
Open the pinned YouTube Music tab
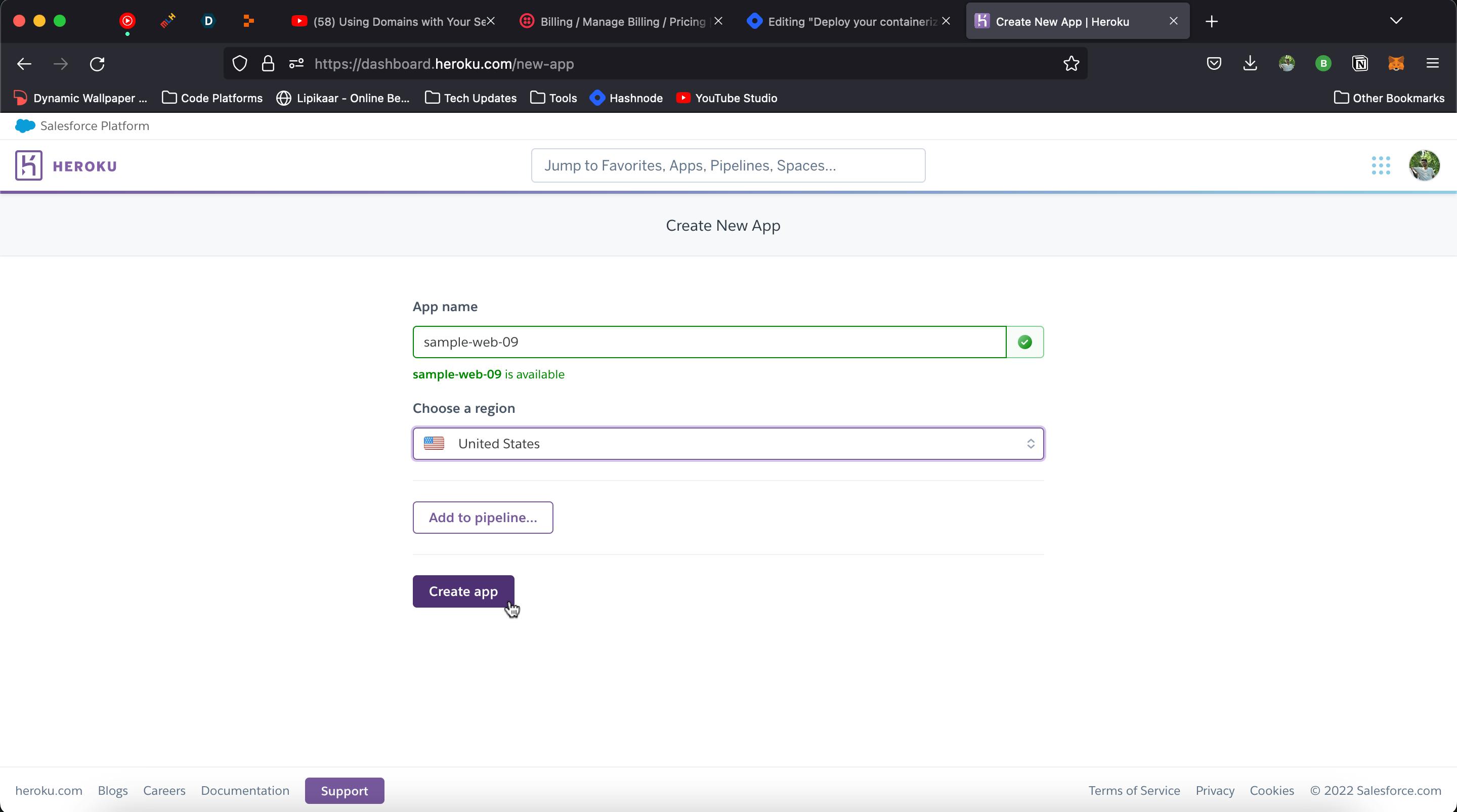128,21
